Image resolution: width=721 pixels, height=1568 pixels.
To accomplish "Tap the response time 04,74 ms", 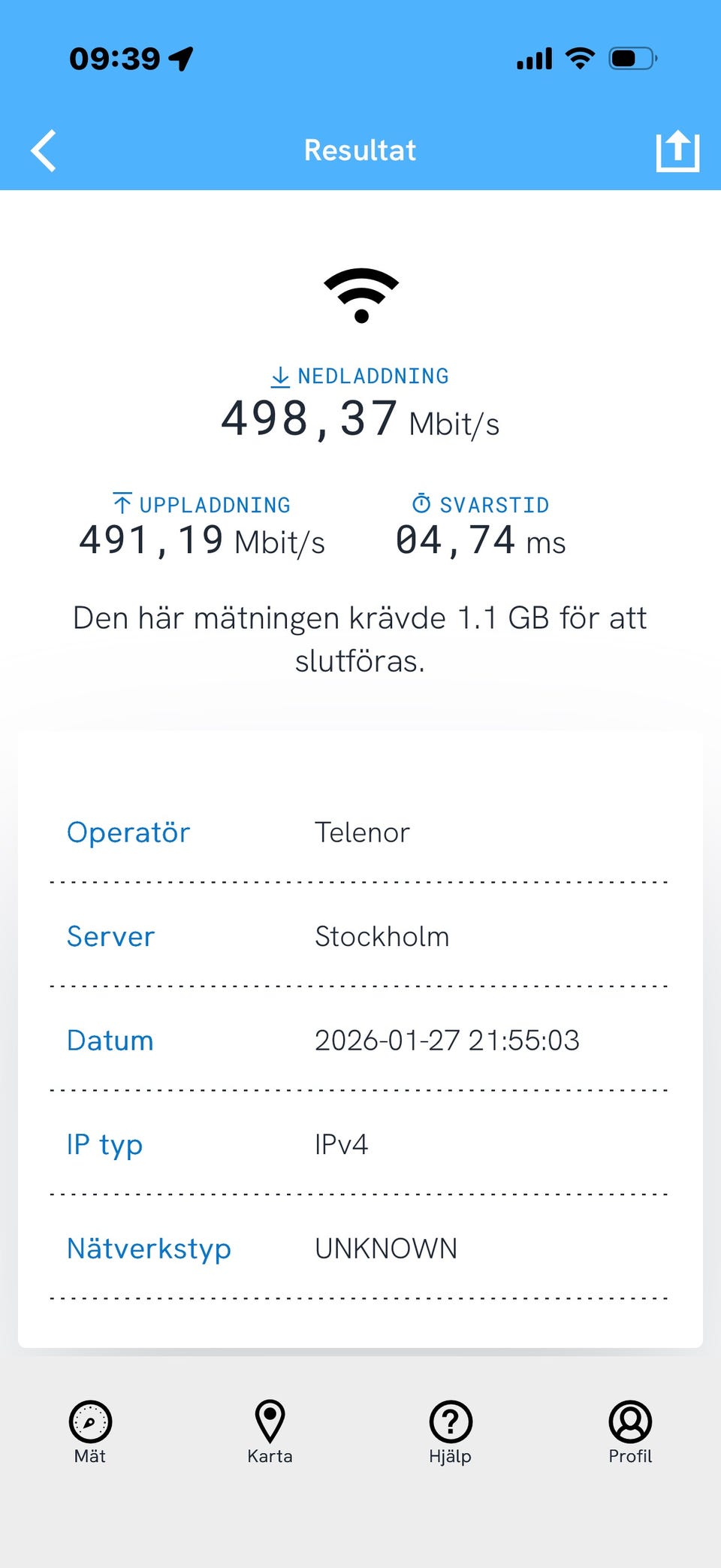I will (480, 541).
